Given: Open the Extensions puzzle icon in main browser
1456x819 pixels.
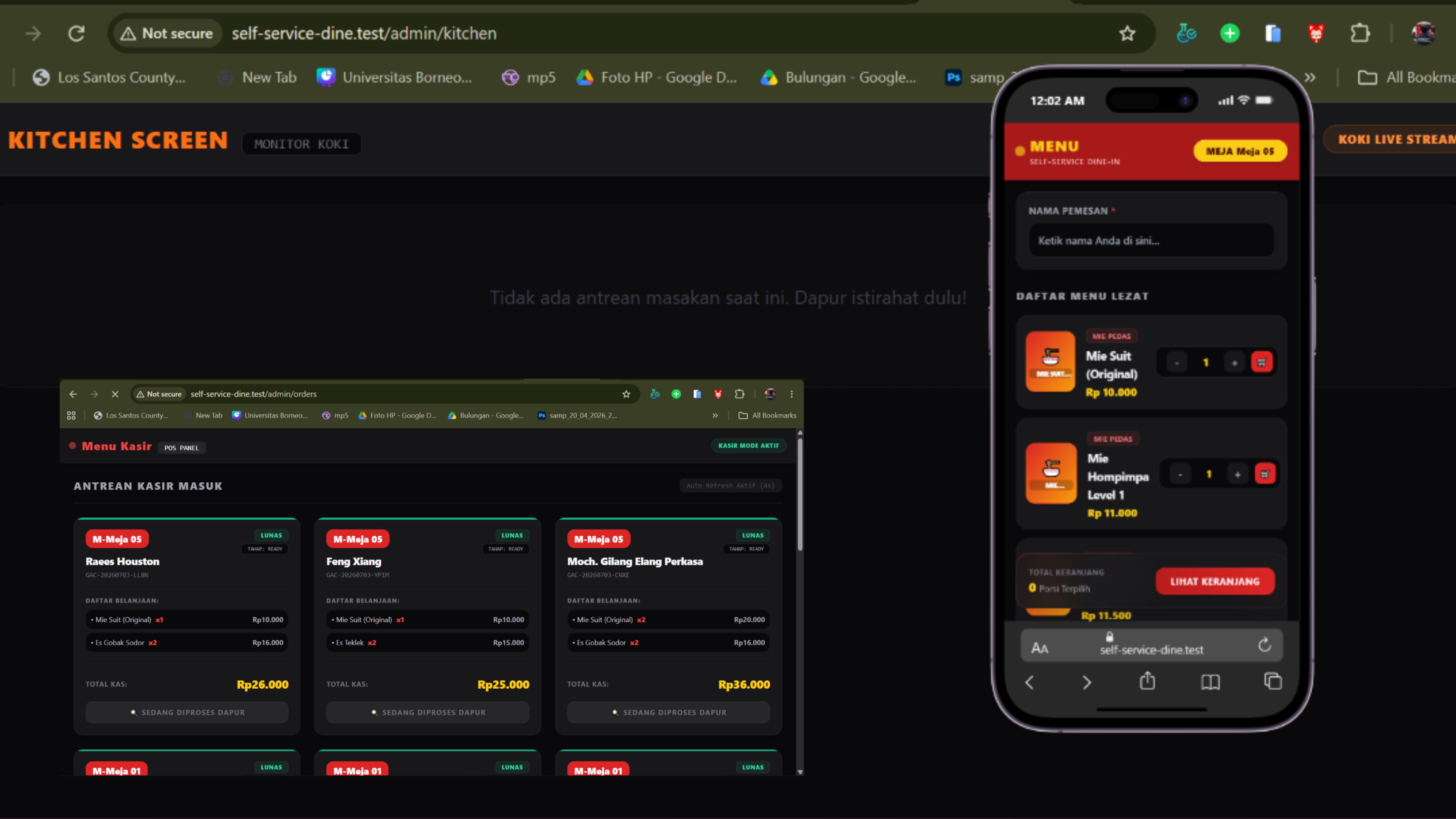Looking at the screenshot, I should click(1360, 33).
